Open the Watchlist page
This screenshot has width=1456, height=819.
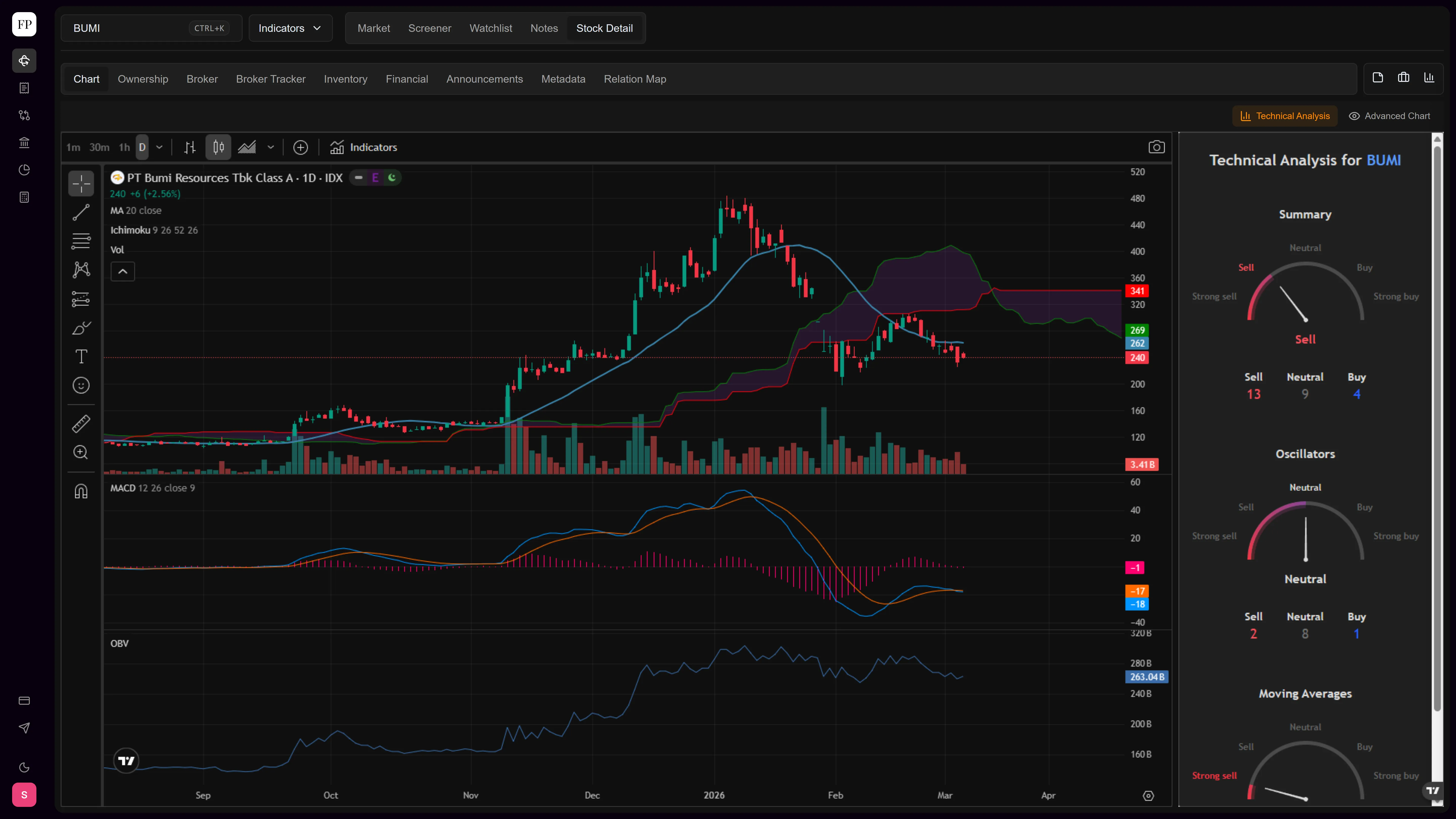[x=491, y=28]
